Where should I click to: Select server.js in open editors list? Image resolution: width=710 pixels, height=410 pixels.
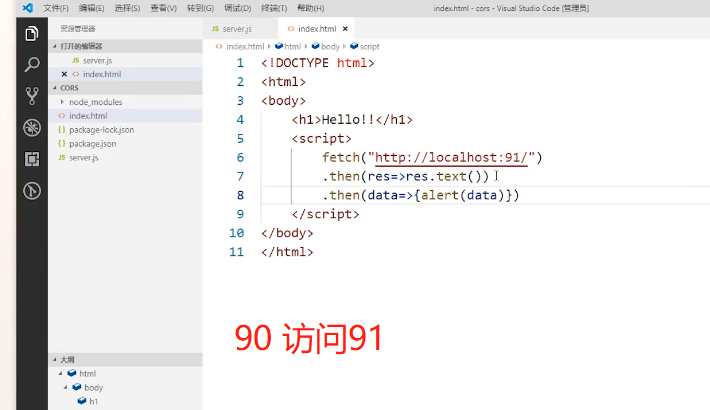click(125, 60)
